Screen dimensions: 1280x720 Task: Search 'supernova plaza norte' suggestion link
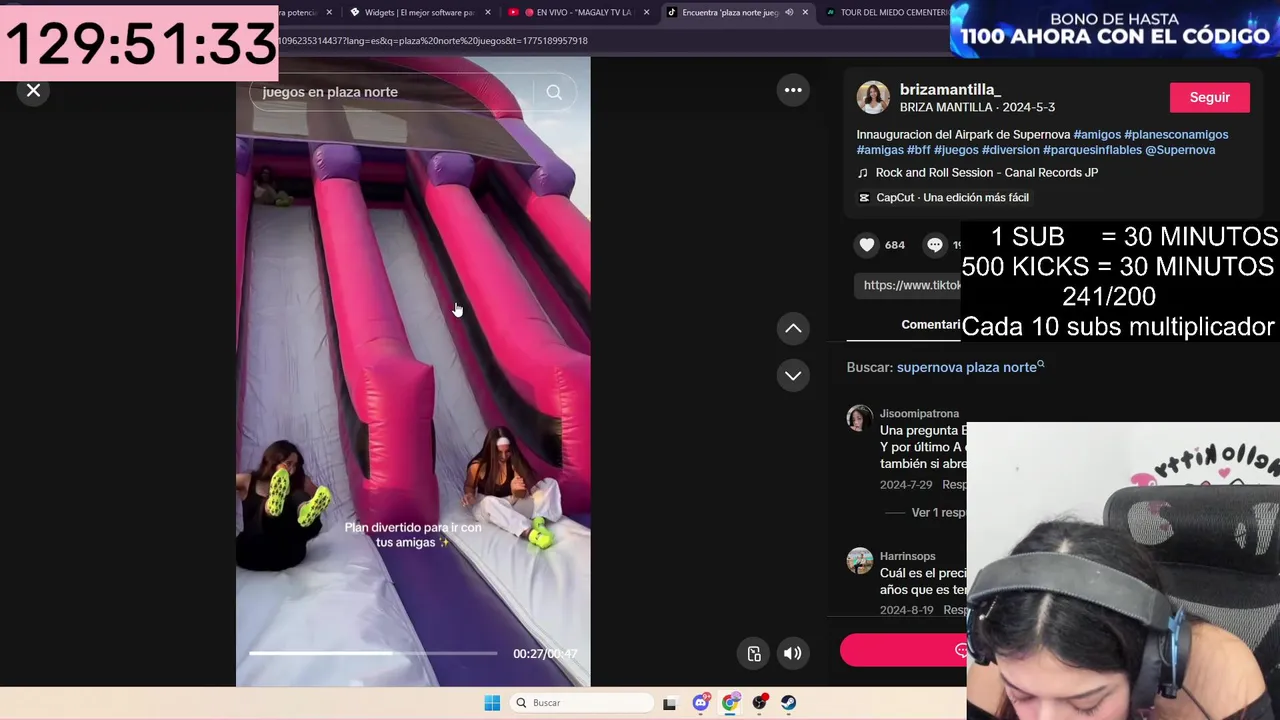click(x=970, y=367)
